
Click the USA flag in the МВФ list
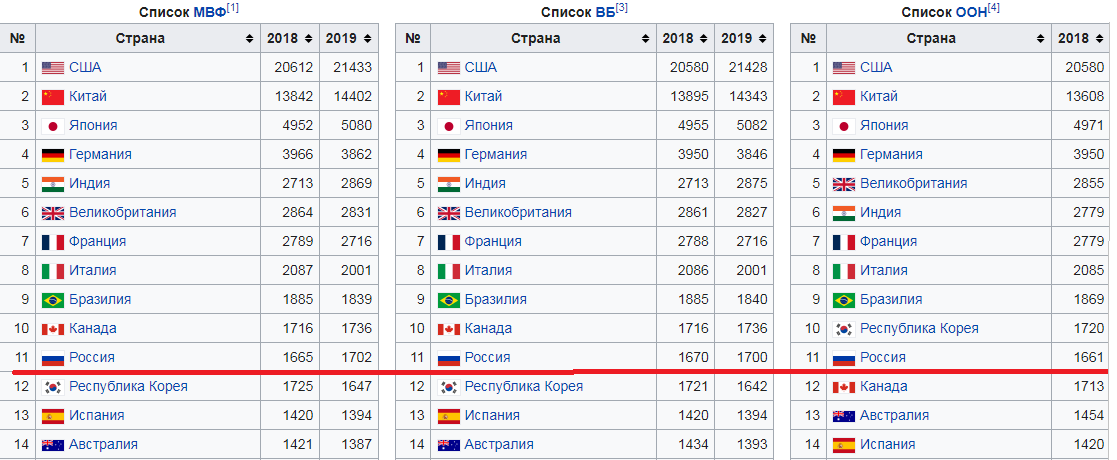[53, 68]
